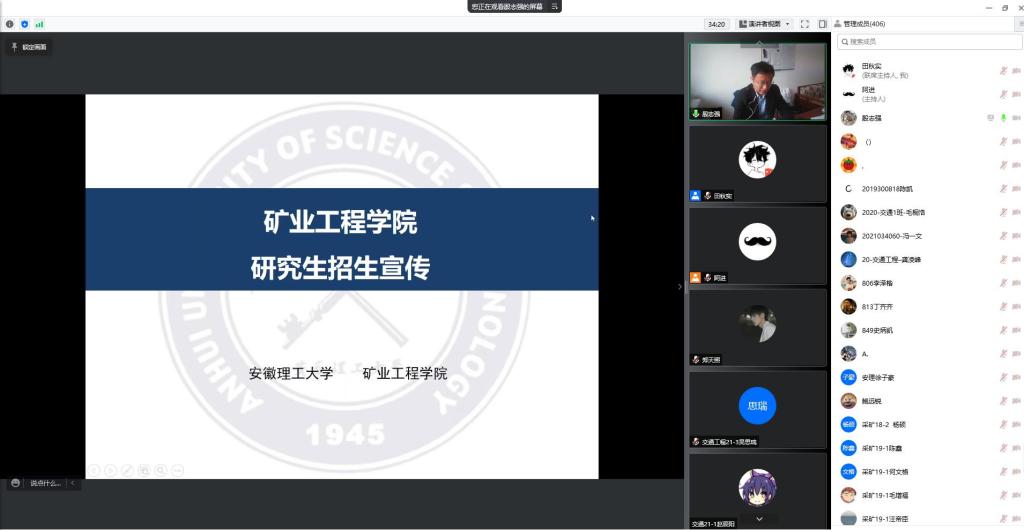Click the meeting info icon
1024x530 pixels.
tap(10, 24)
